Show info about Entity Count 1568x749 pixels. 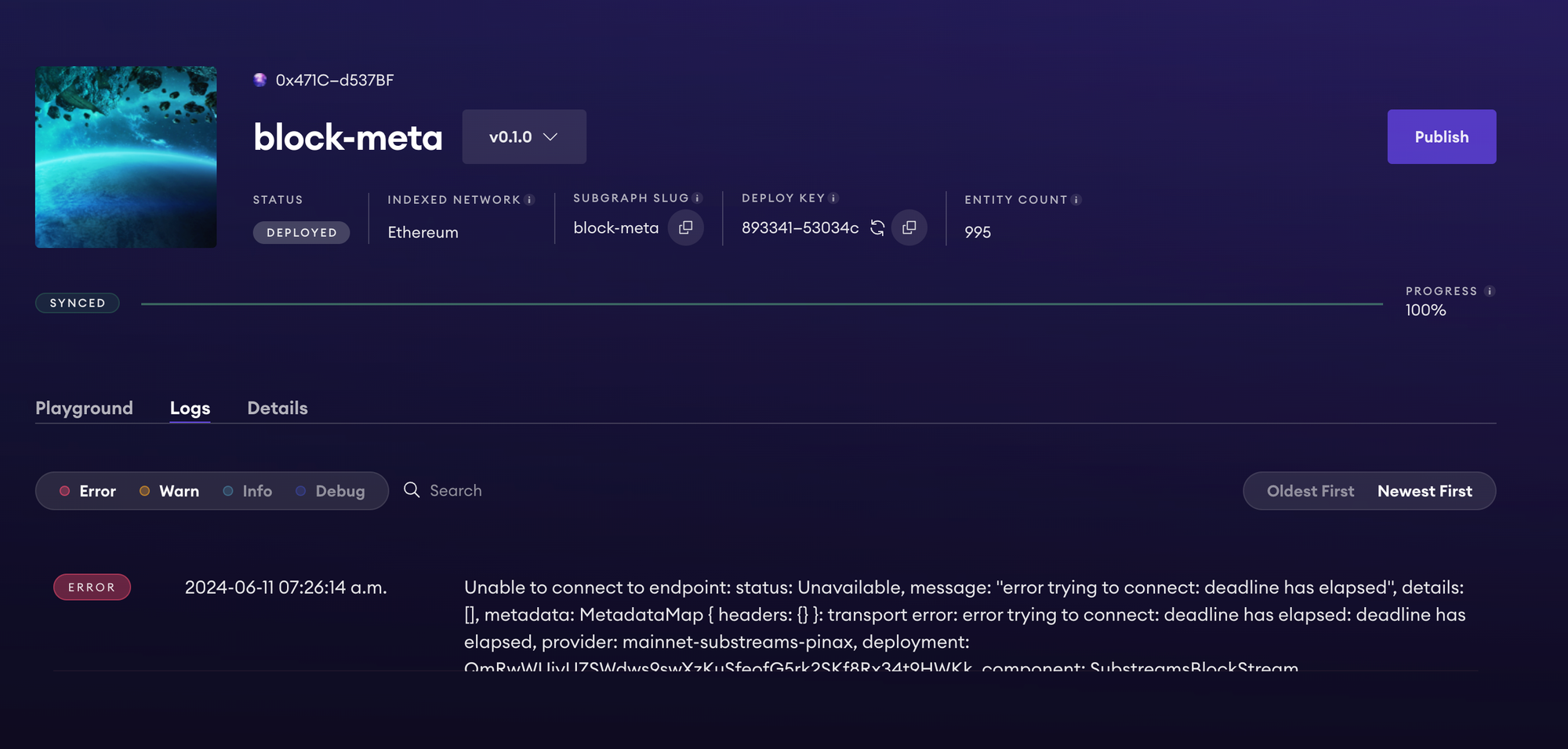(1076, 200)
